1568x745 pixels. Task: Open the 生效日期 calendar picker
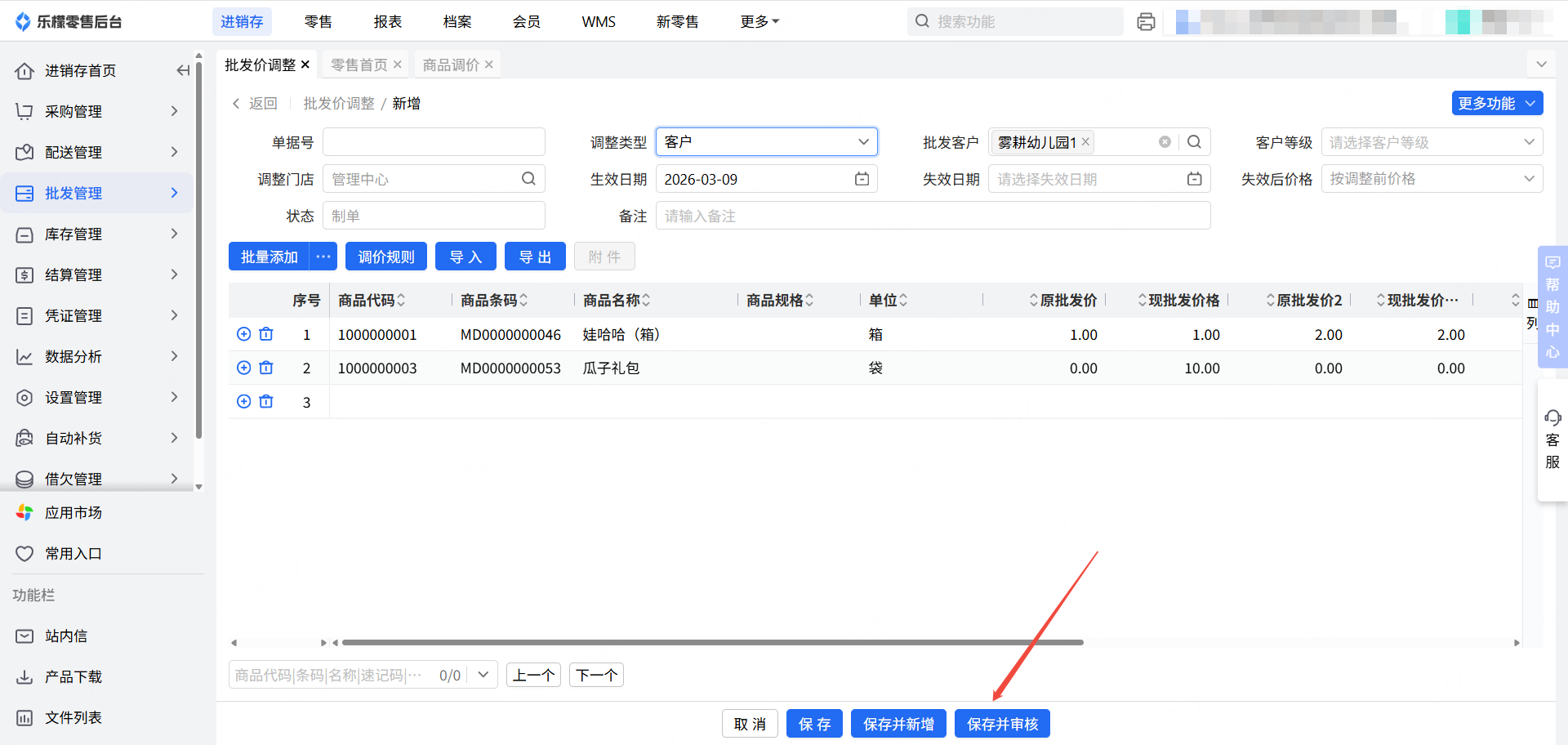[862, 179]
